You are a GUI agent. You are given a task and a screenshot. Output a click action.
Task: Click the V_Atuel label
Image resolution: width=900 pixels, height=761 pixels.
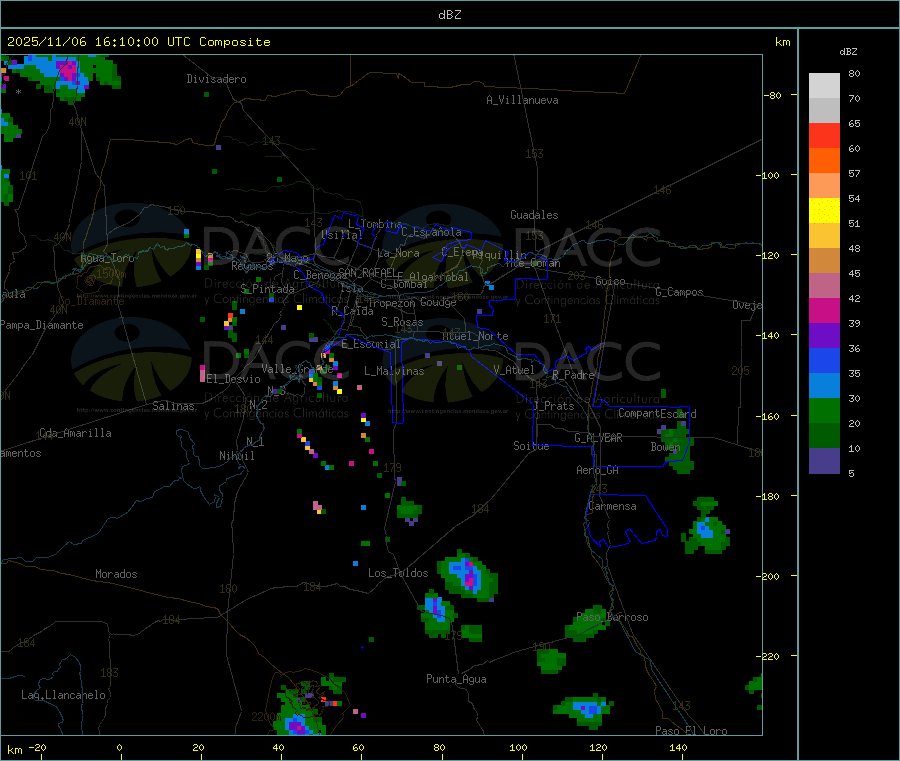point(514,370)
